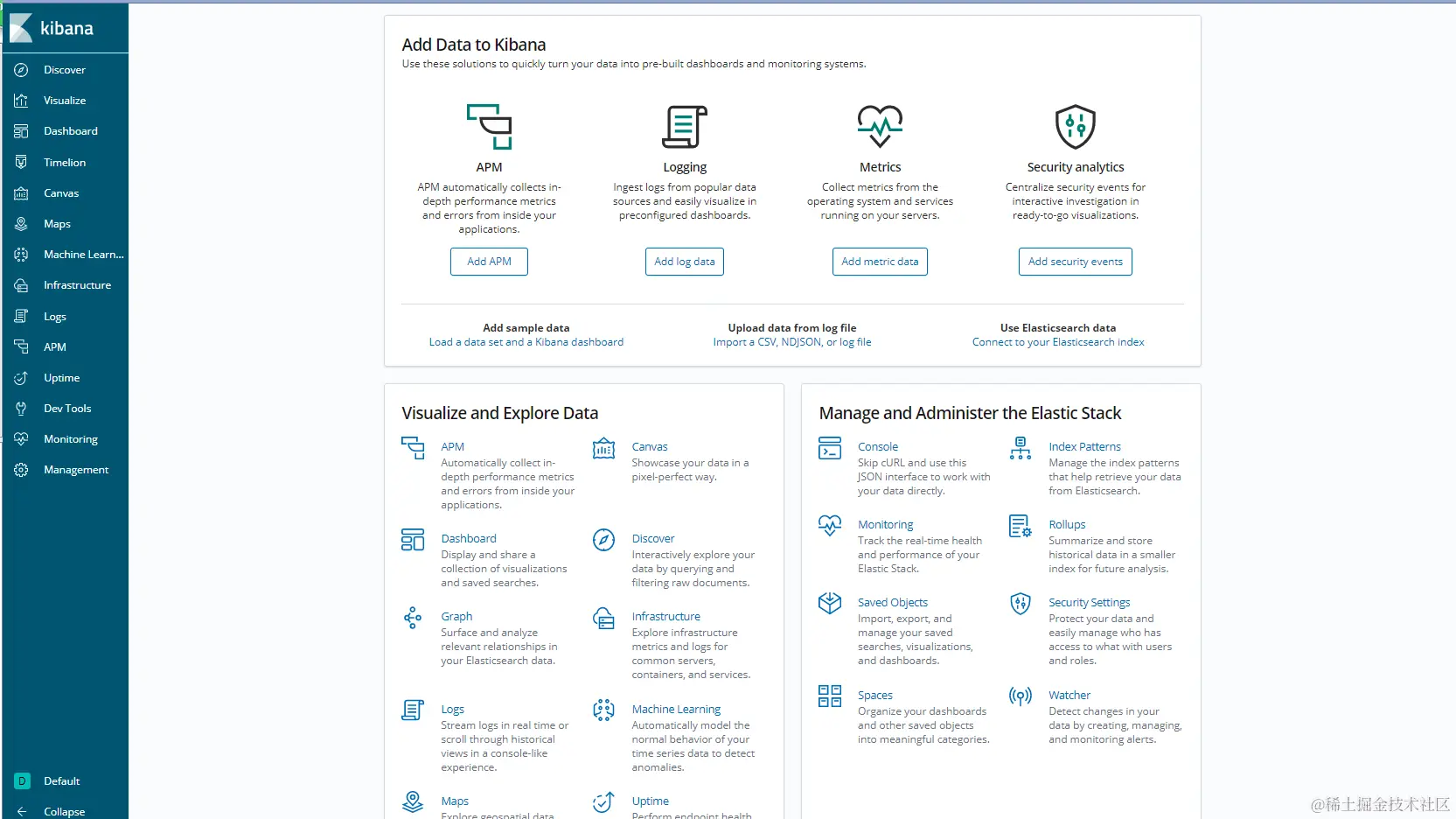Open the Index Patterns link
This screenshot has height=819, width=1456.
point(1084,447)
